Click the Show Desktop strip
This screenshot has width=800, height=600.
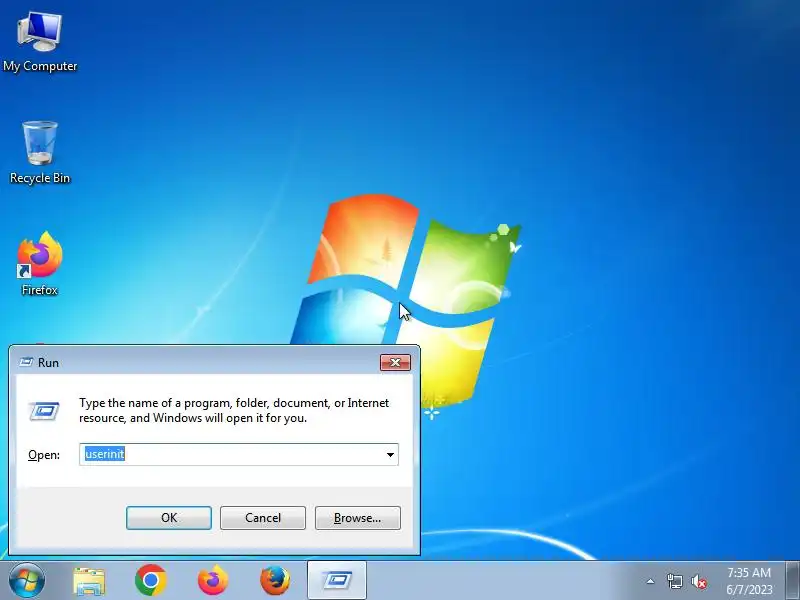coord(792,581)
